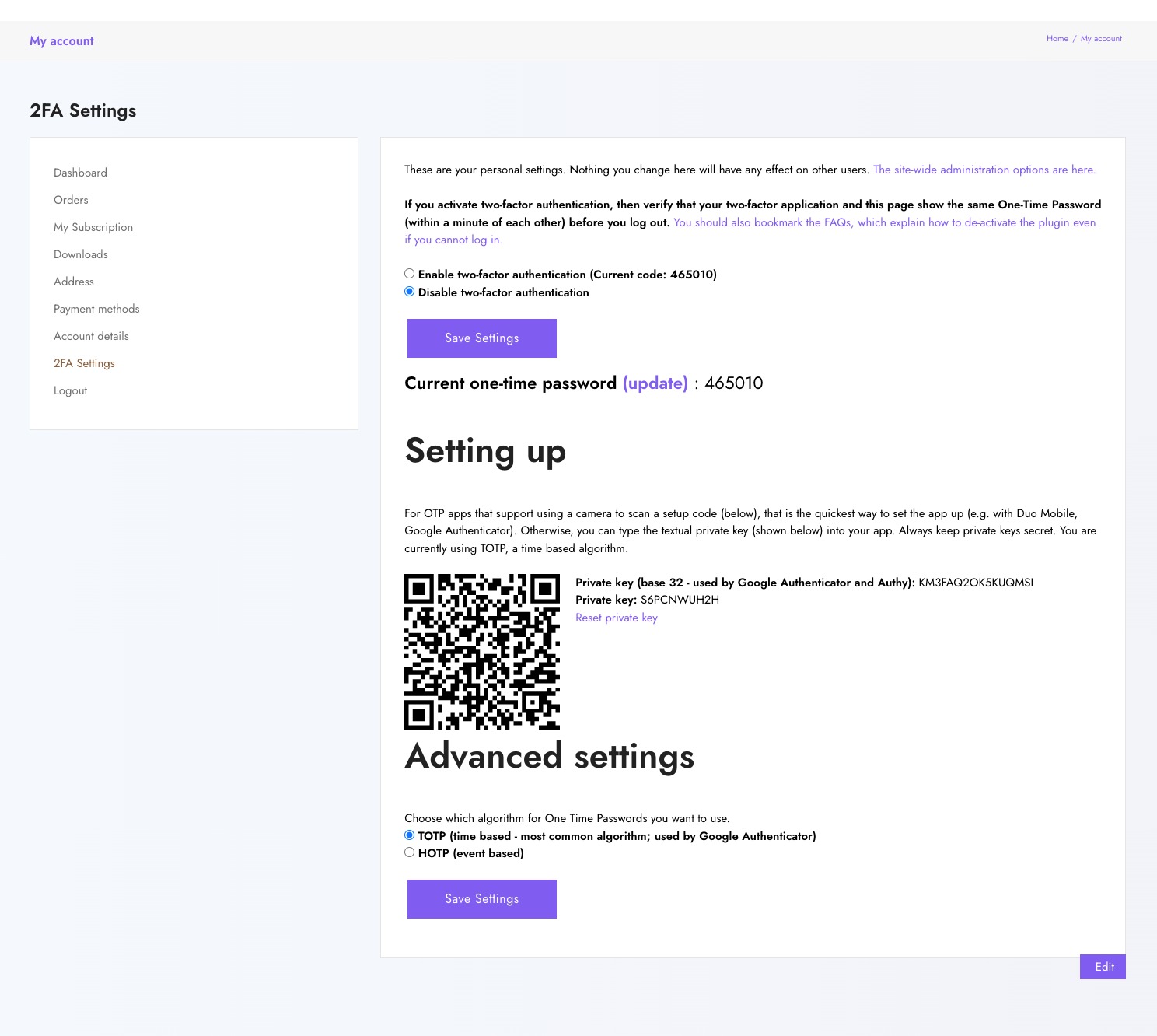Choose the TOTP time based algorithm option
The width and height of the screenshot is (1157, 1036).
point(409,835)
